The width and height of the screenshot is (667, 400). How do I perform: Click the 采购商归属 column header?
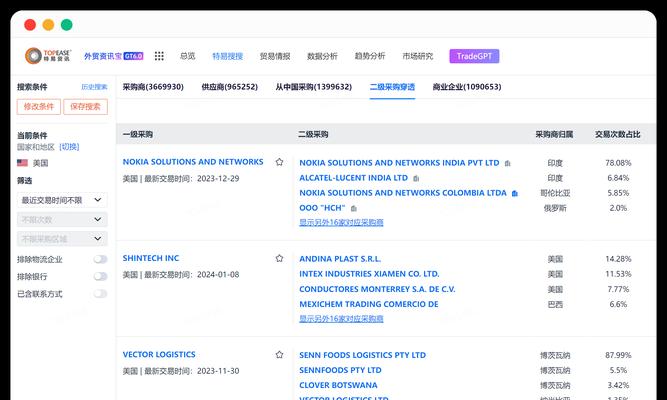(x=554, y=134)
